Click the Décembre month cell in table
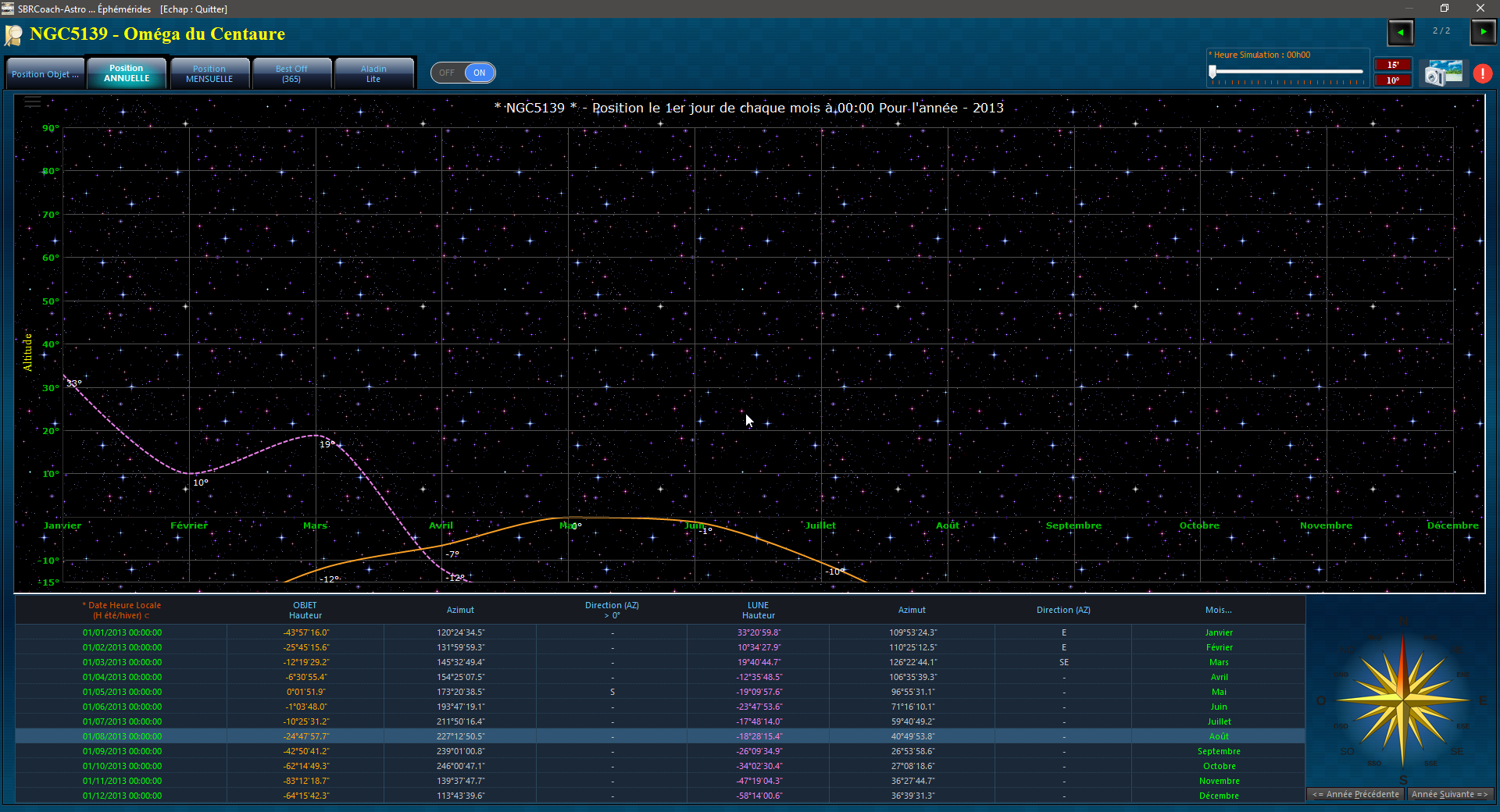The image size is (1500, 812). 1219,796
